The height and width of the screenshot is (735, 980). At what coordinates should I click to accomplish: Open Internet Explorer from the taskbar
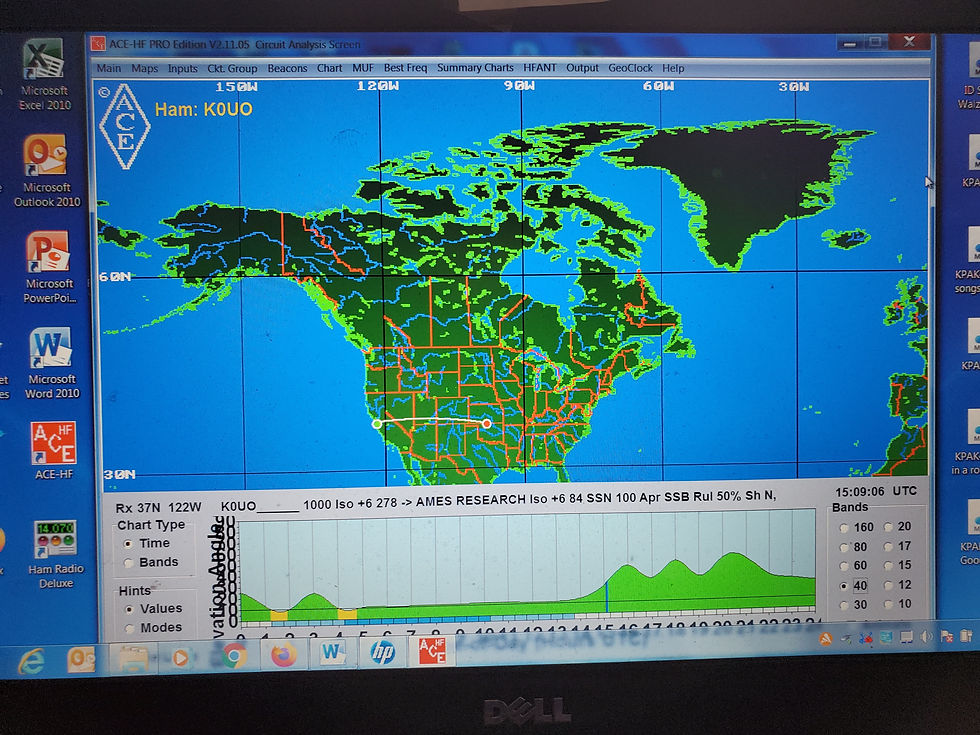click(x=30, y=660)
